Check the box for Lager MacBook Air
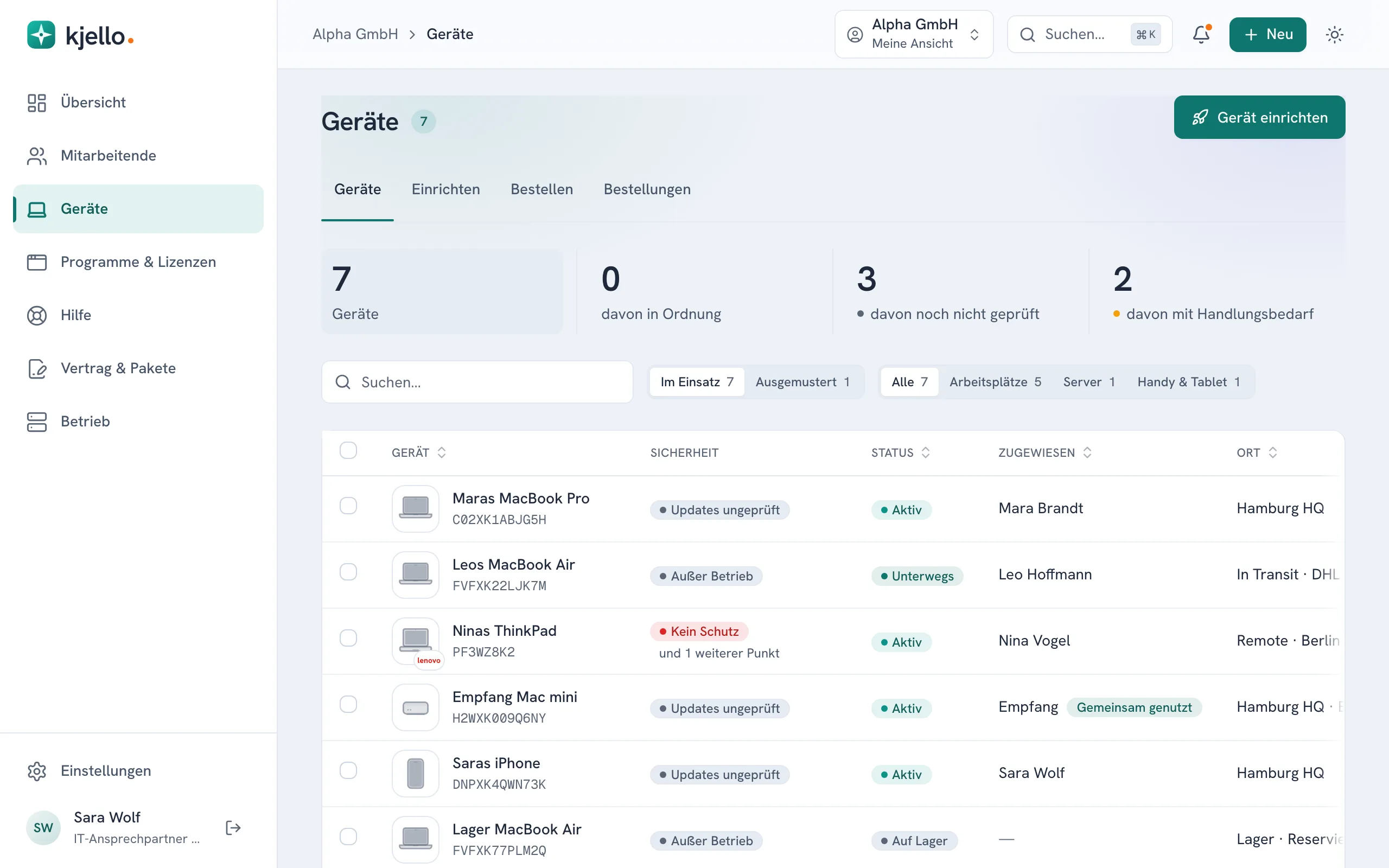This screenshot has height=868, width=1389. (x=348, y=837)
